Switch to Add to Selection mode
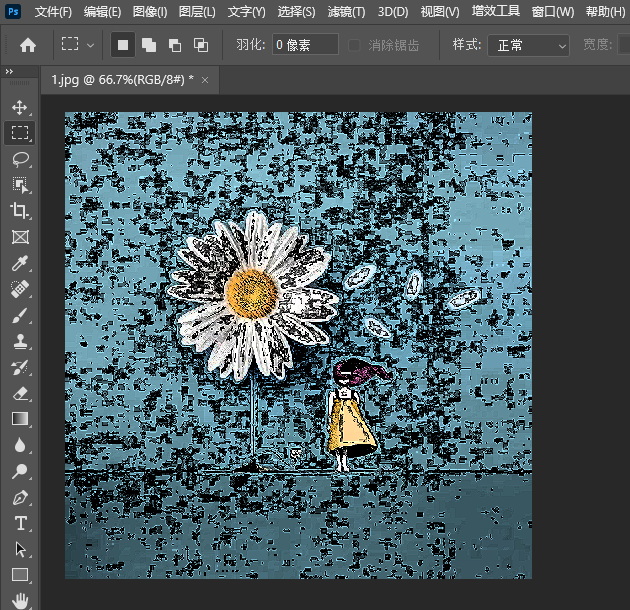Viewport: 630px width, 610px height. pos(149,45)
